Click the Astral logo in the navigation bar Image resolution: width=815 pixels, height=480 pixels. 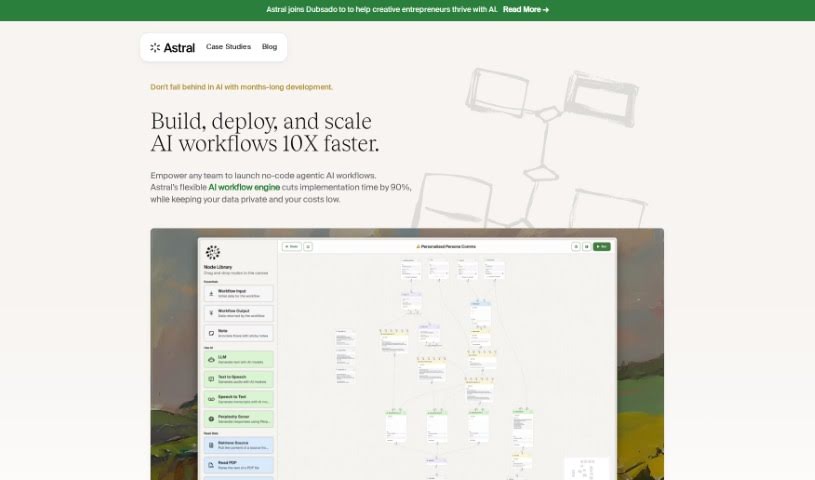[x=172, y=47]
